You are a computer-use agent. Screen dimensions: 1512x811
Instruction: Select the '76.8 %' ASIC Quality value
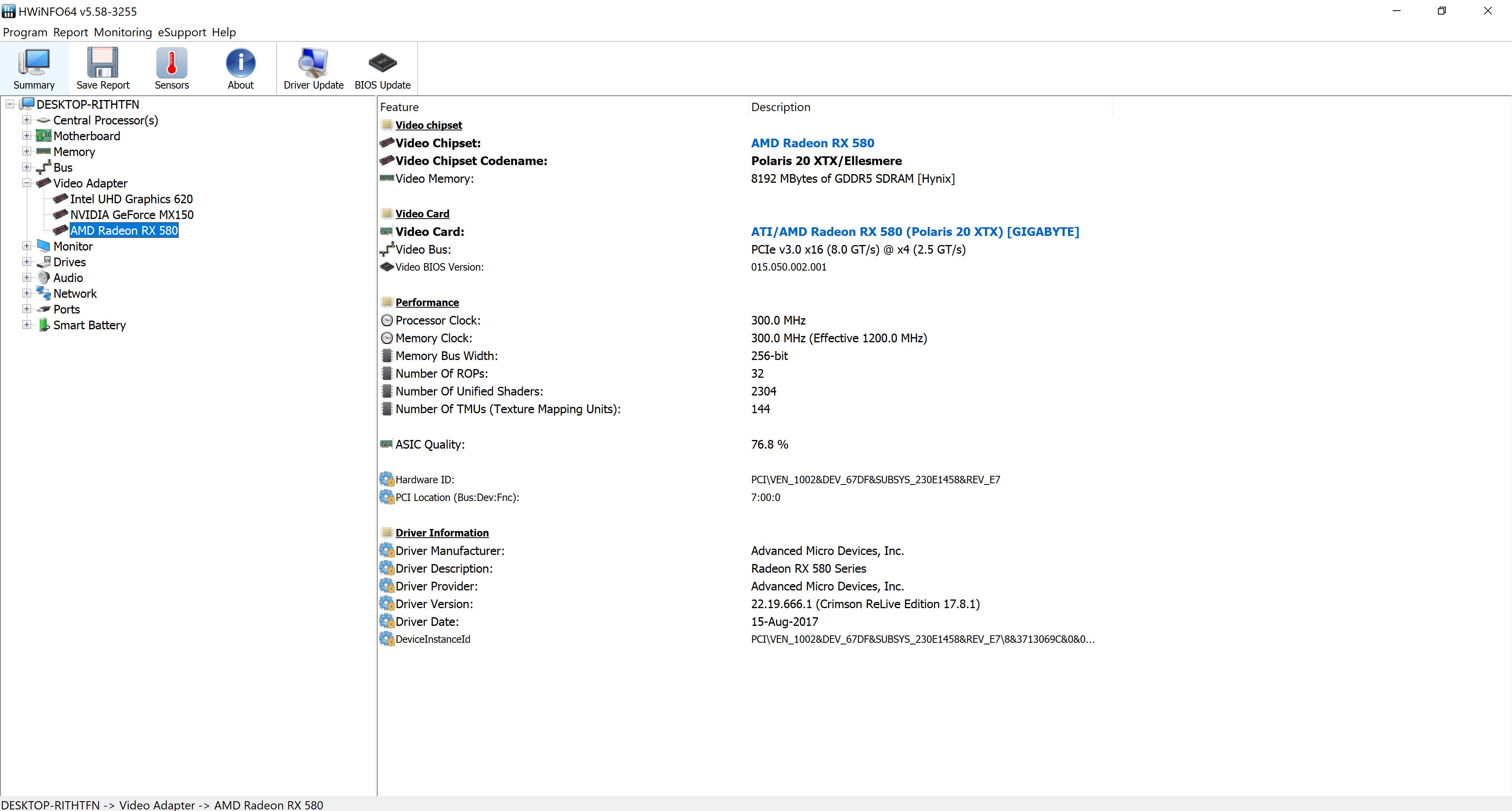coord(769,444)
